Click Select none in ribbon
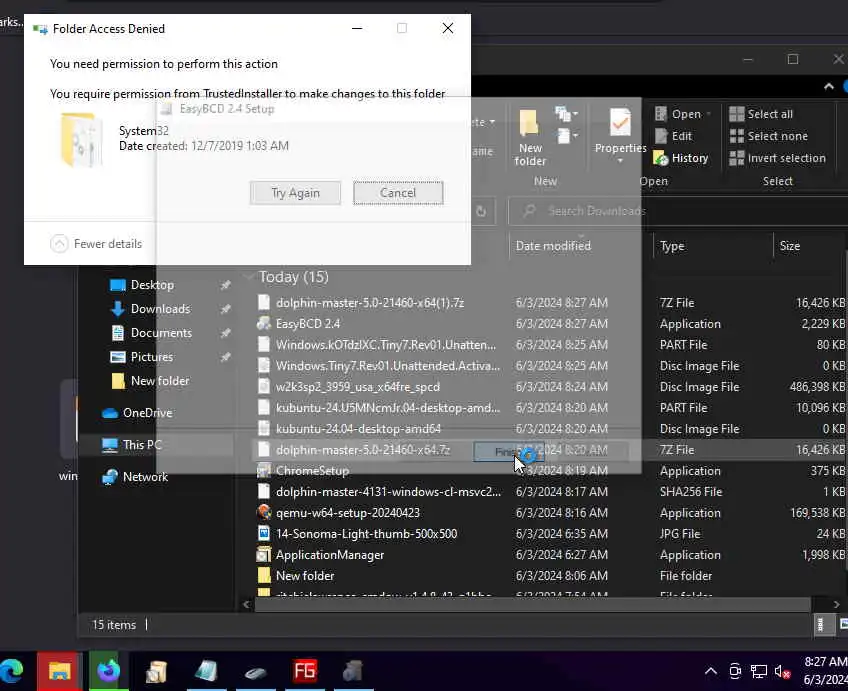The image size is (848, 691). (x=768, y=136)
